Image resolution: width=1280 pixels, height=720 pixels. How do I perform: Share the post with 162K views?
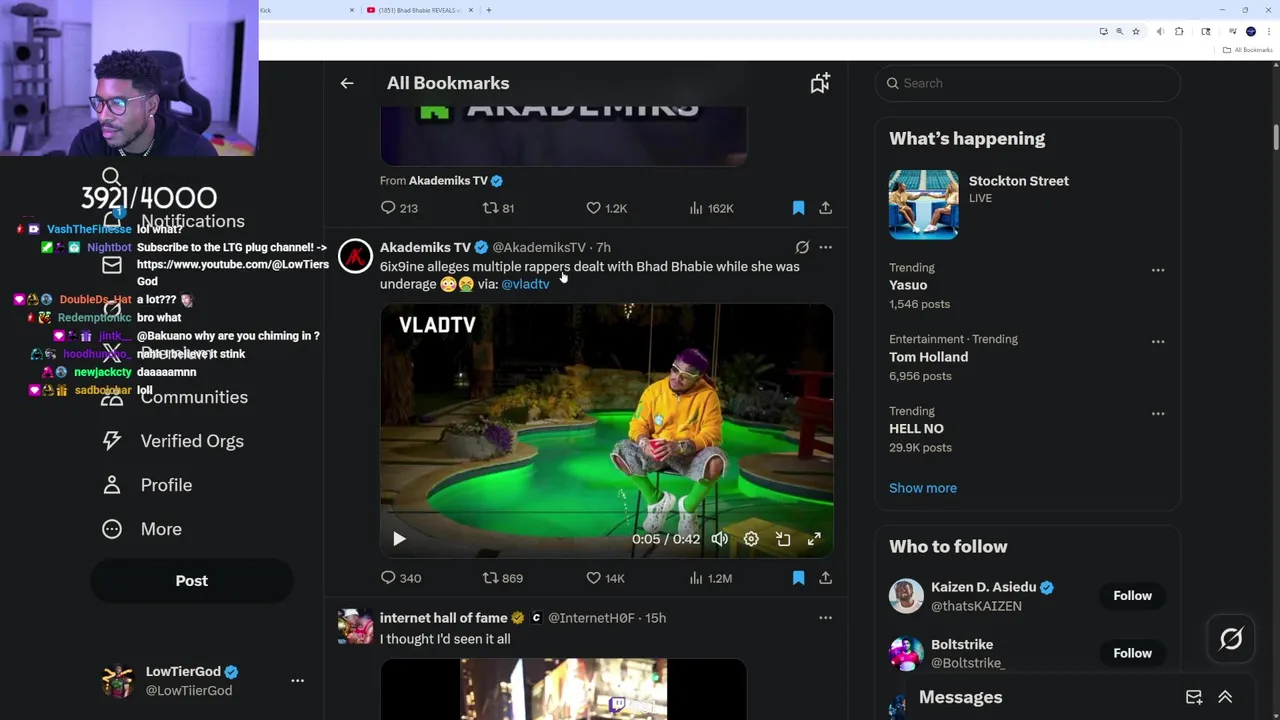tap(825, 208)
